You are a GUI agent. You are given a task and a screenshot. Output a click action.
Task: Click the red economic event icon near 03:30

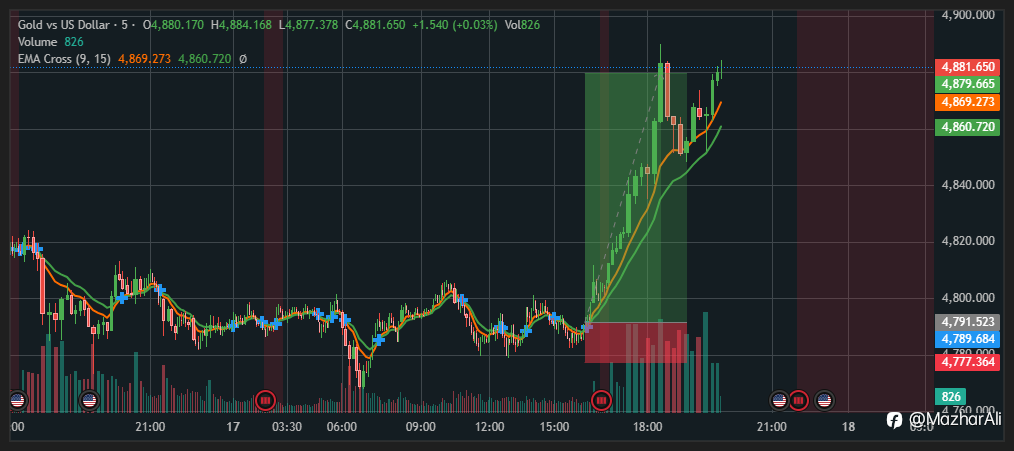265,401
